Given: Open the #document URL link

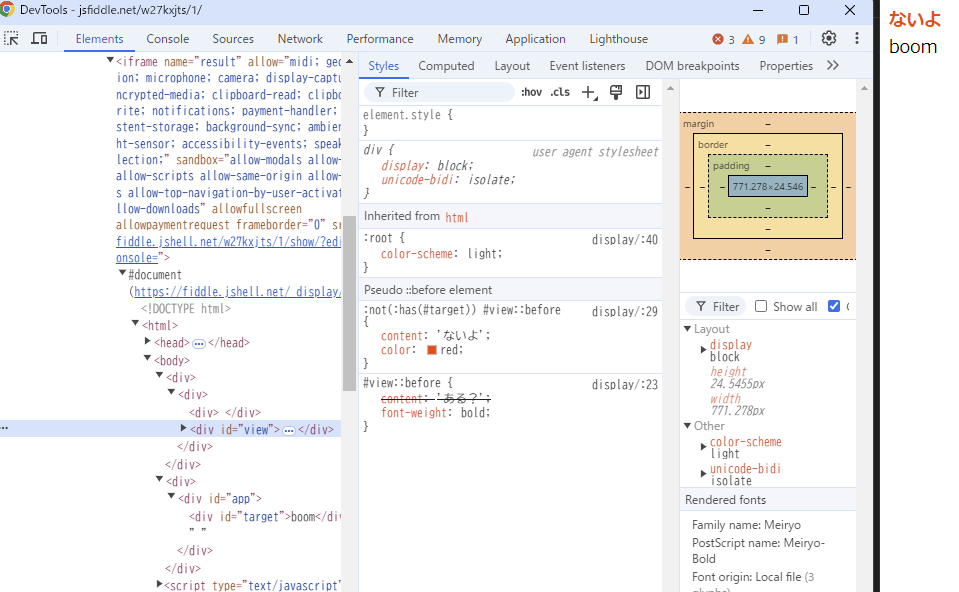Looking at the screenshot, I should 237,292.
